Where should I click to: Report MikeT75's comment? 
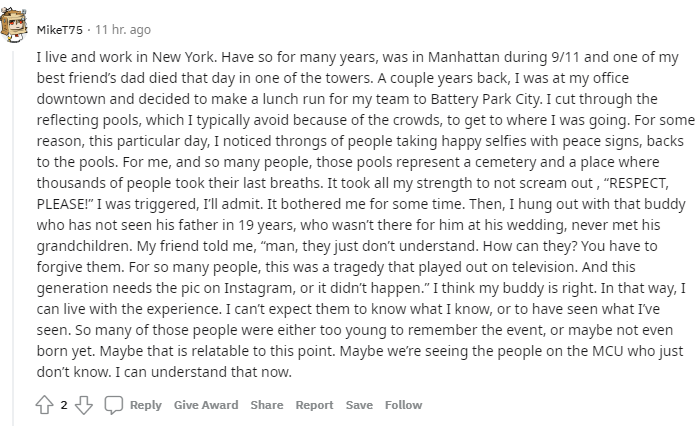[314, 405]
